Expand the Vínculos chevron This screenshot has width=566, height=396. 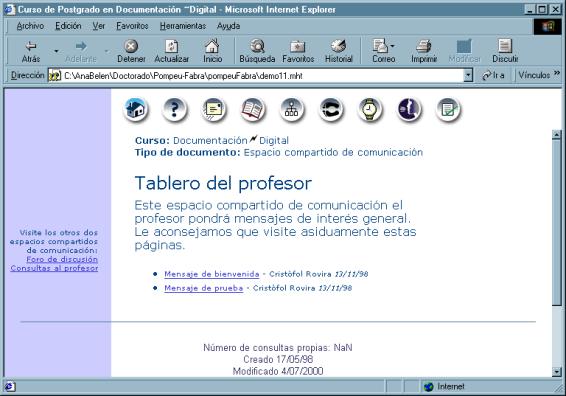tap(557, 73)
